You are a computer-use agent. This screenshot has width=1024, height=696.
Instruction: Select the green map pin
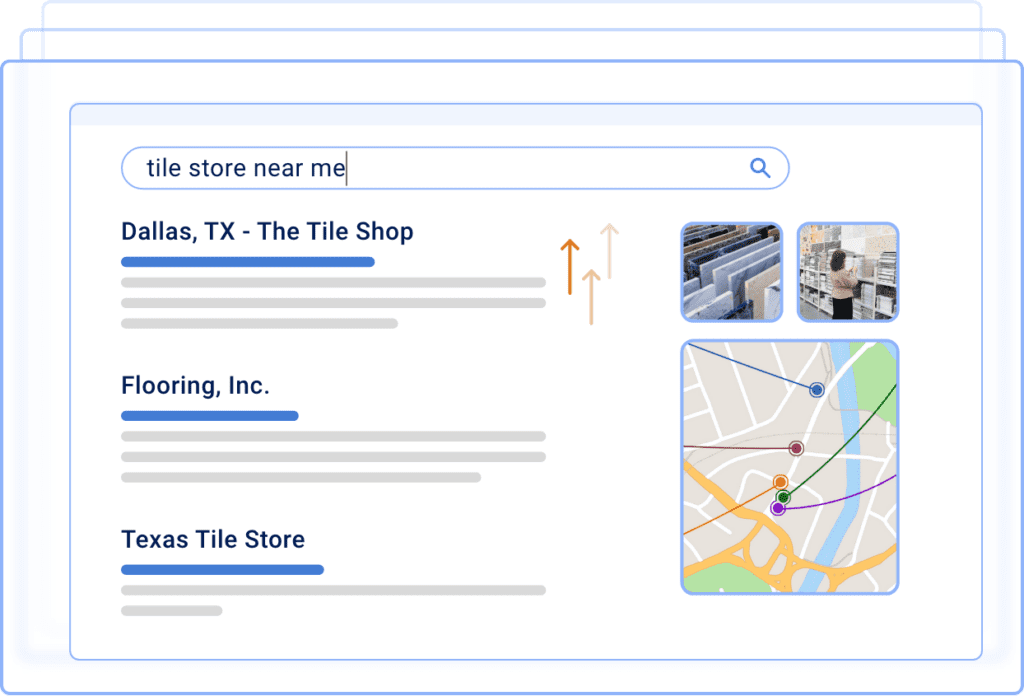[784, 497]
